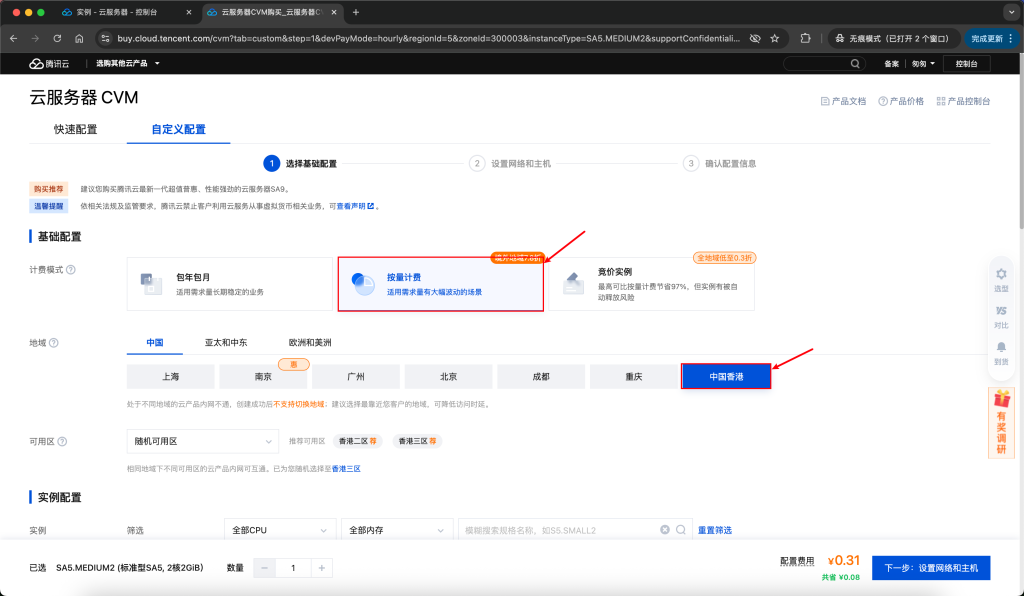Viewport: 1024px width, 596px height.
Task: Select the 包年包月 billing mode
Action: click(229, 284)
